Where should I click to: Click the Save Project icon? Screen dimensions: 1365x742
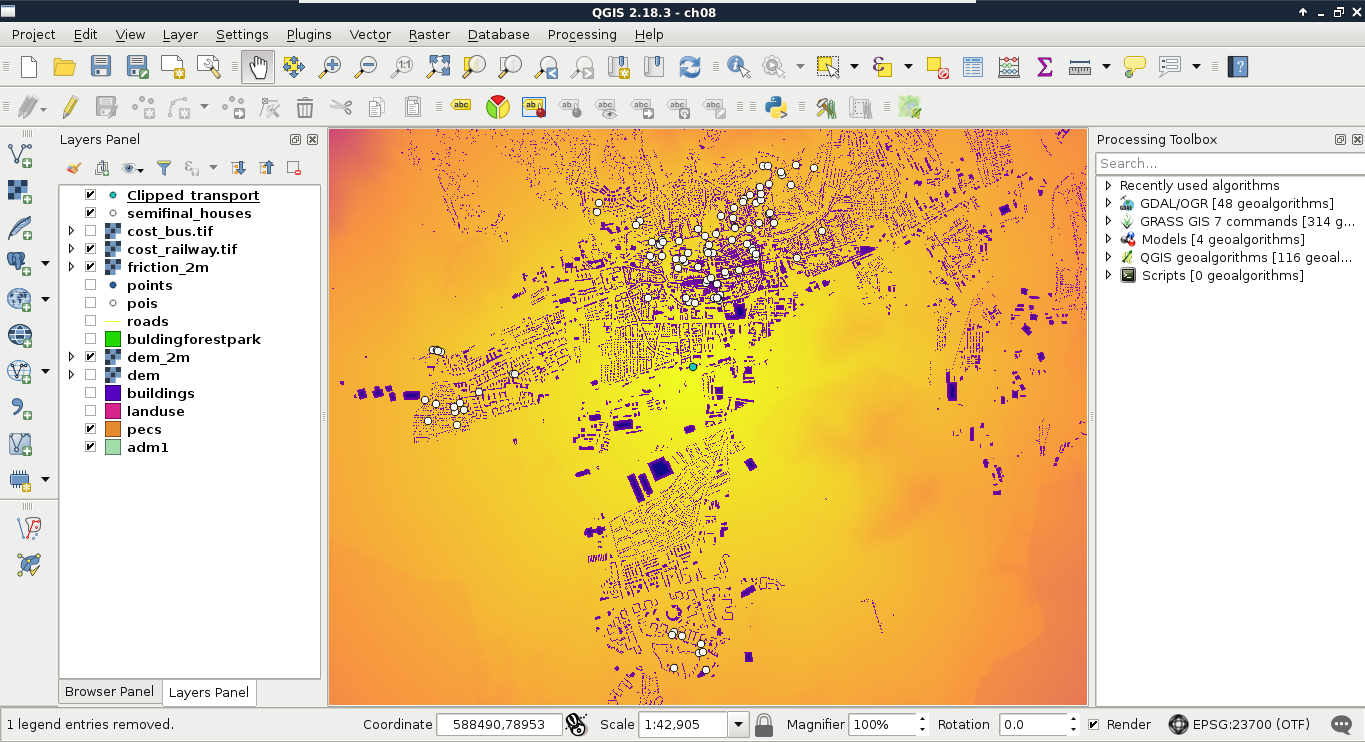pos(101,67)
